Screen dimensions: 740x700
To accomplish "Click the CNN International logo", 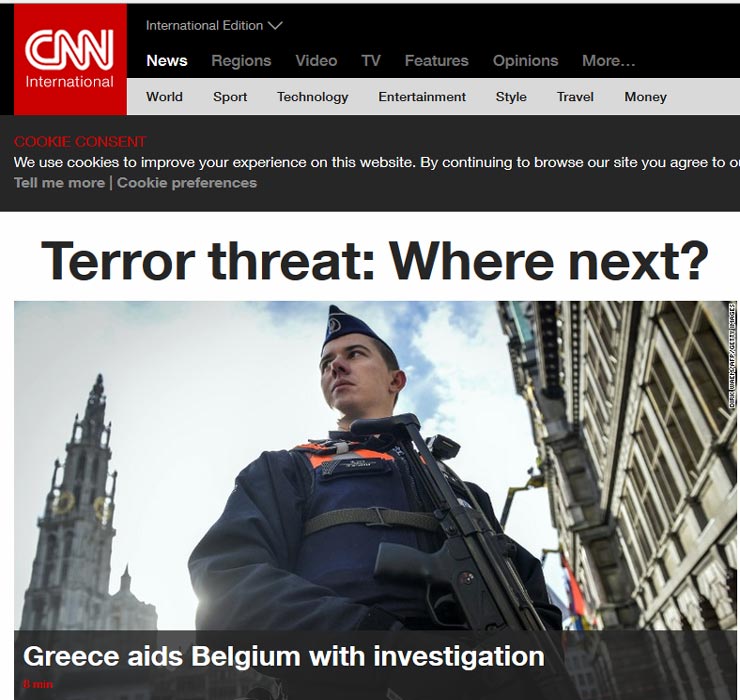I will click(70, 59).
